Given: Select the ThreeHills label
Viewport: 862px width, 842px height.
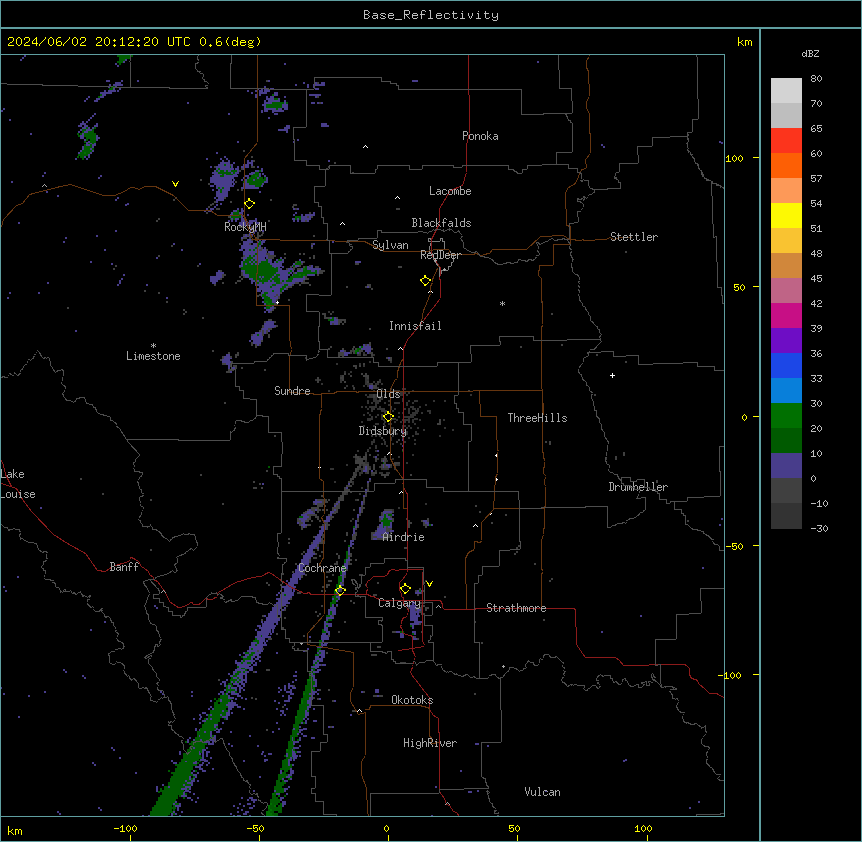Looking at the screenshot, I should click(537, 418).
